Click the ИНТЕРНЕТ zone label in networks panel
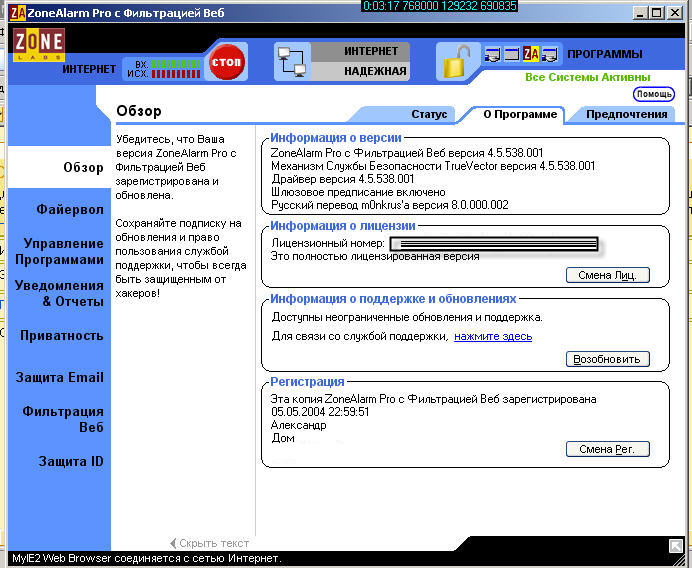 coord(371,51)
